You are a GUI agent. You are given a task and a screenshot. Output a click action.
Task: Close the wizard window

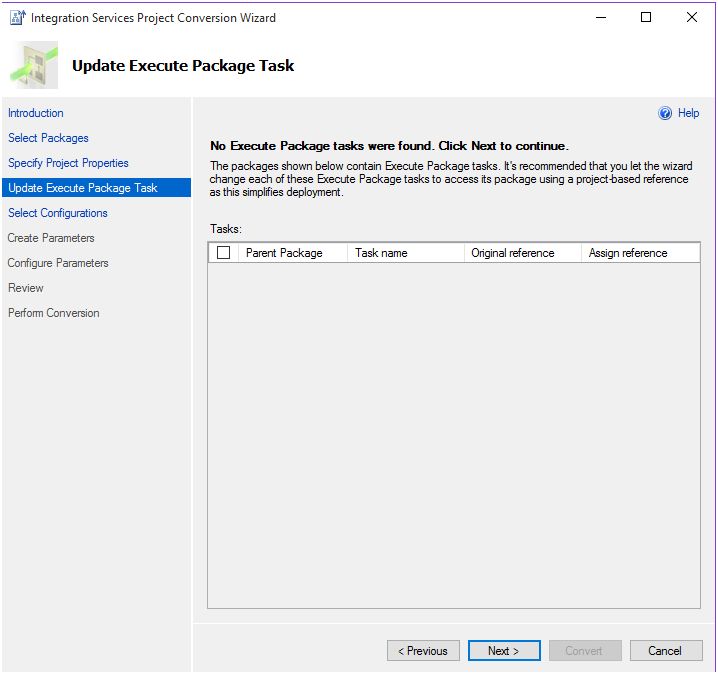(692, 17)
